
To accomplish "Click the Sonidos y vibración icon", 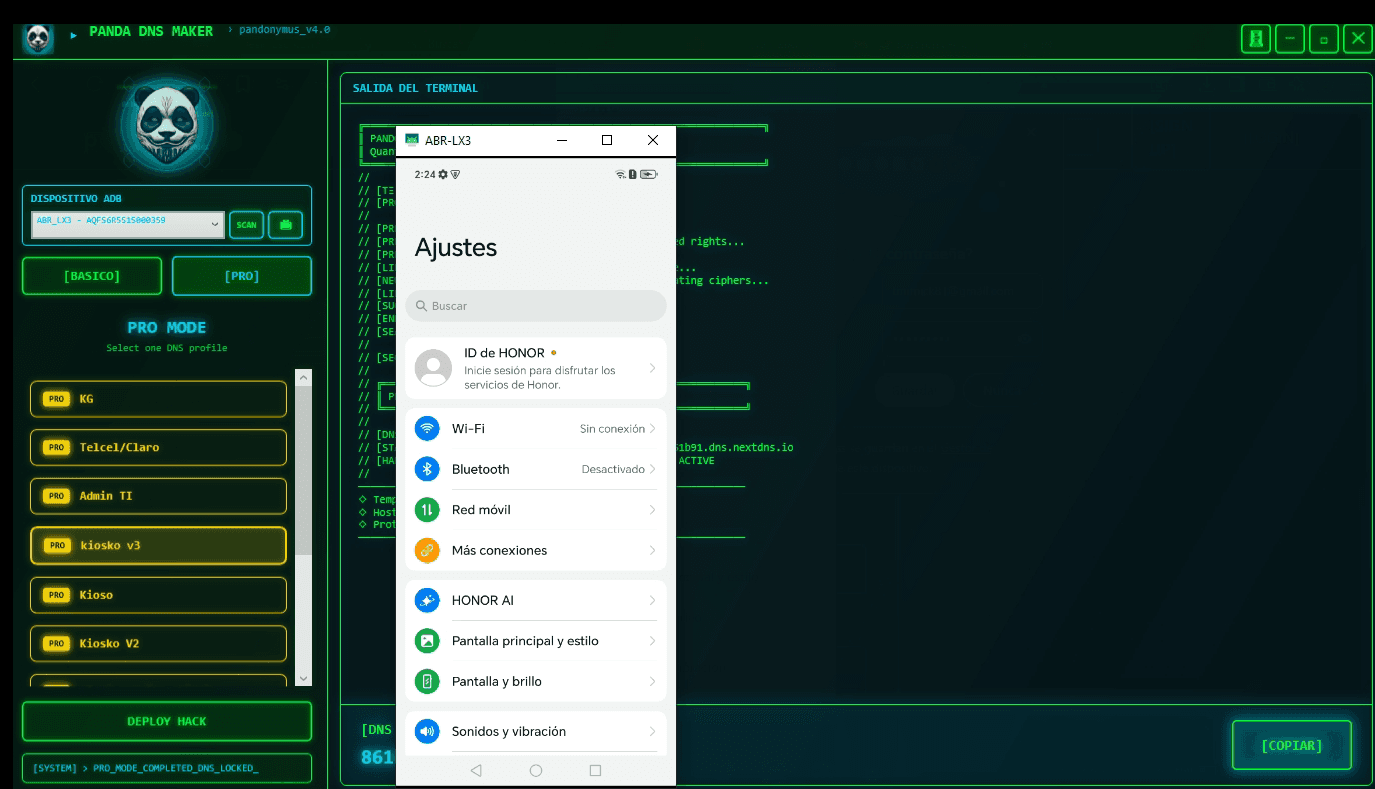I will tap(427, 731).
